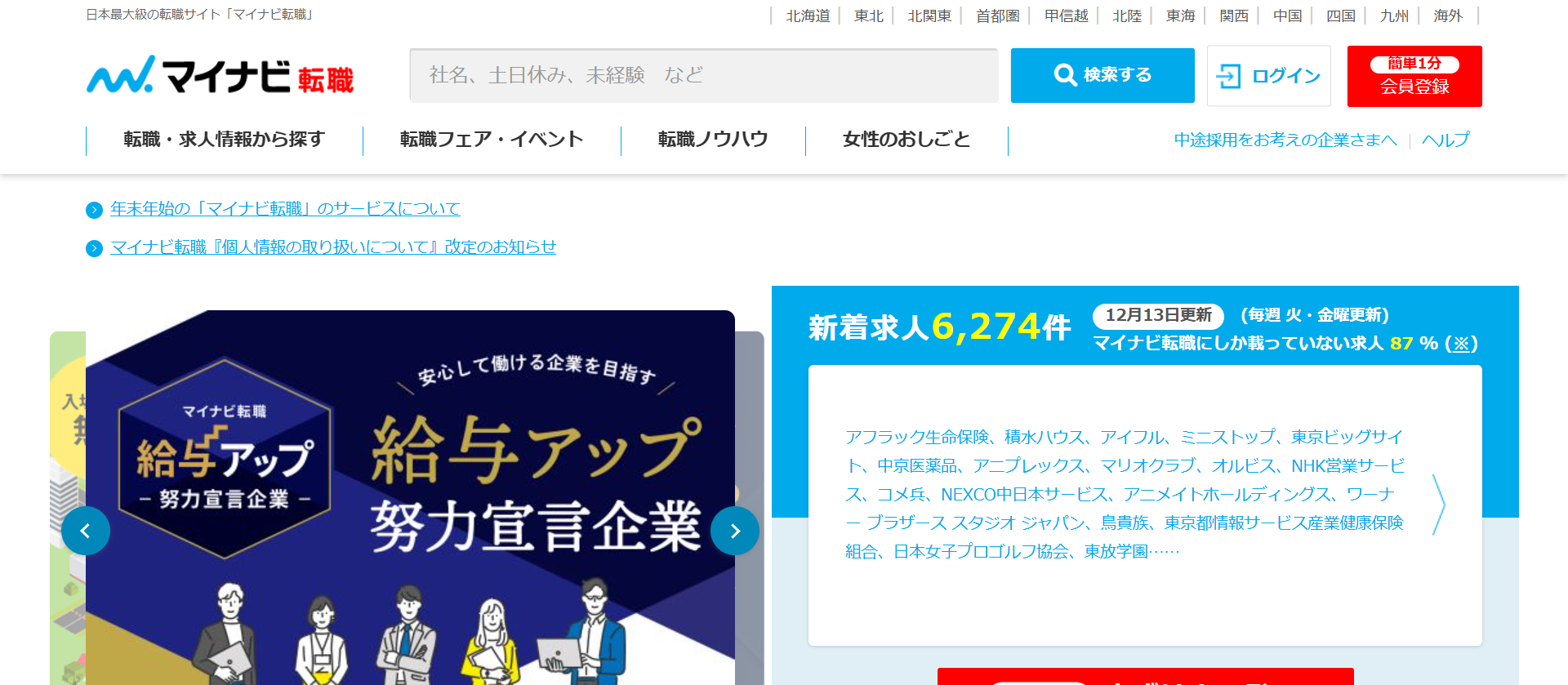Expand new job companies list arrow
The image size is (1568, 685).
click(1439, 505)
